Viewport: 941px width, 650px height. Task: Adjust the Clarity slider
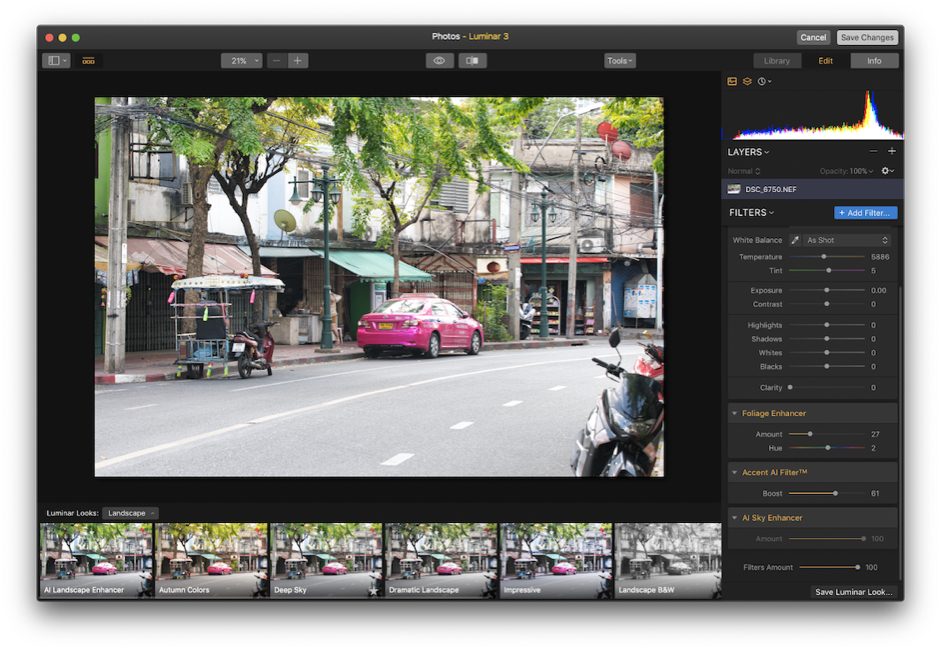pos(826,388)
